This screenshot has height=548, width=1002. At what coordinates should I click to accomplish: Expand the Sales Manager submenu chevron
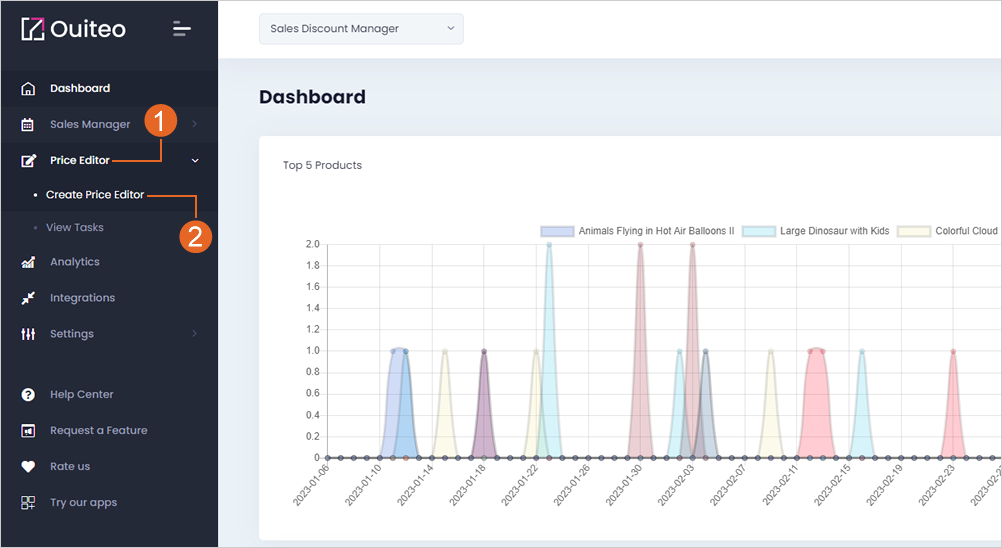[194, 124]
